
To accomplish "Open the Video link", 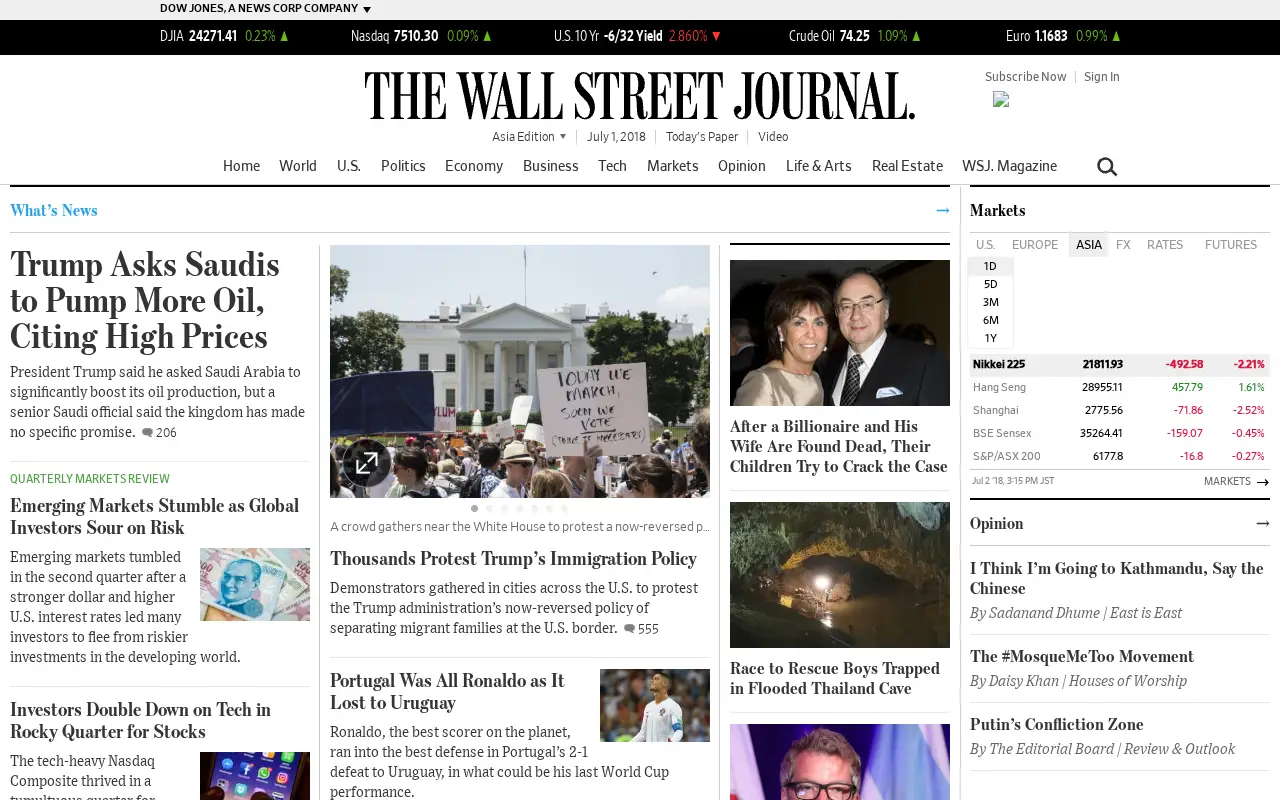I will coord(773,137).
